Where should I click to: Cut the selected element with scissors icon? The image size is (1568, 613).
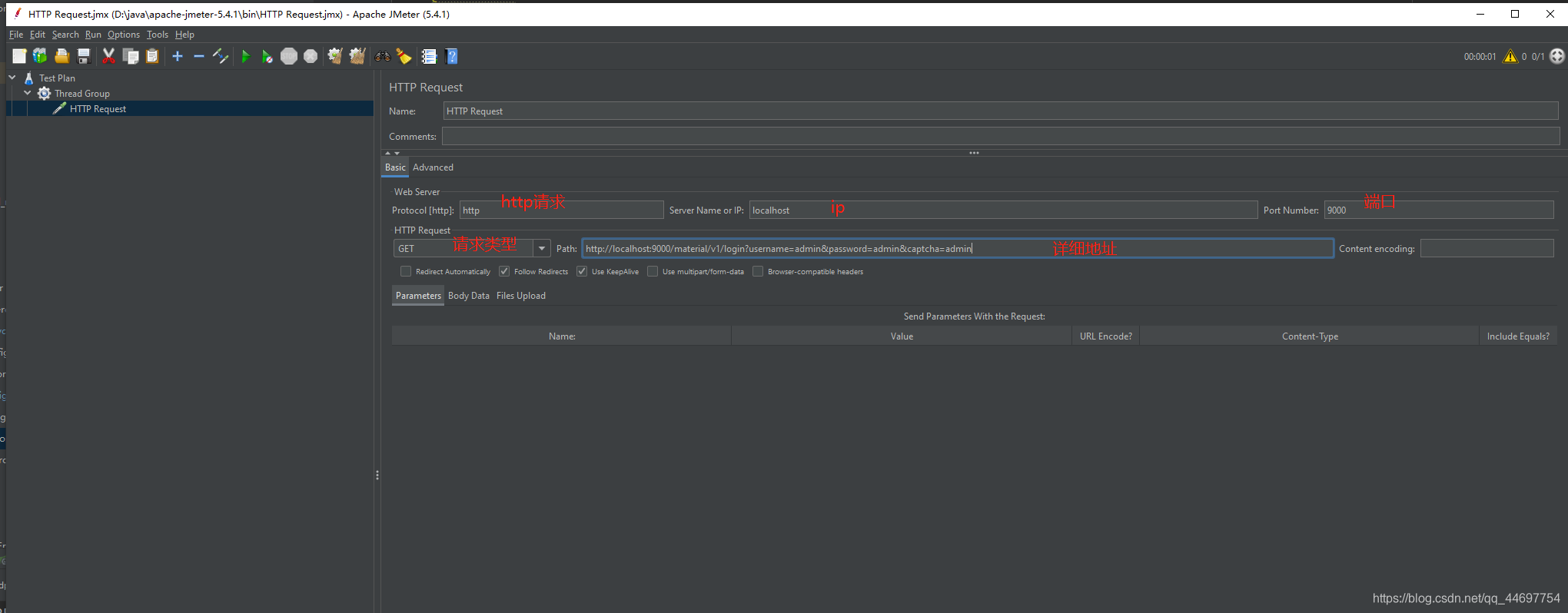(x=108, y=56)
